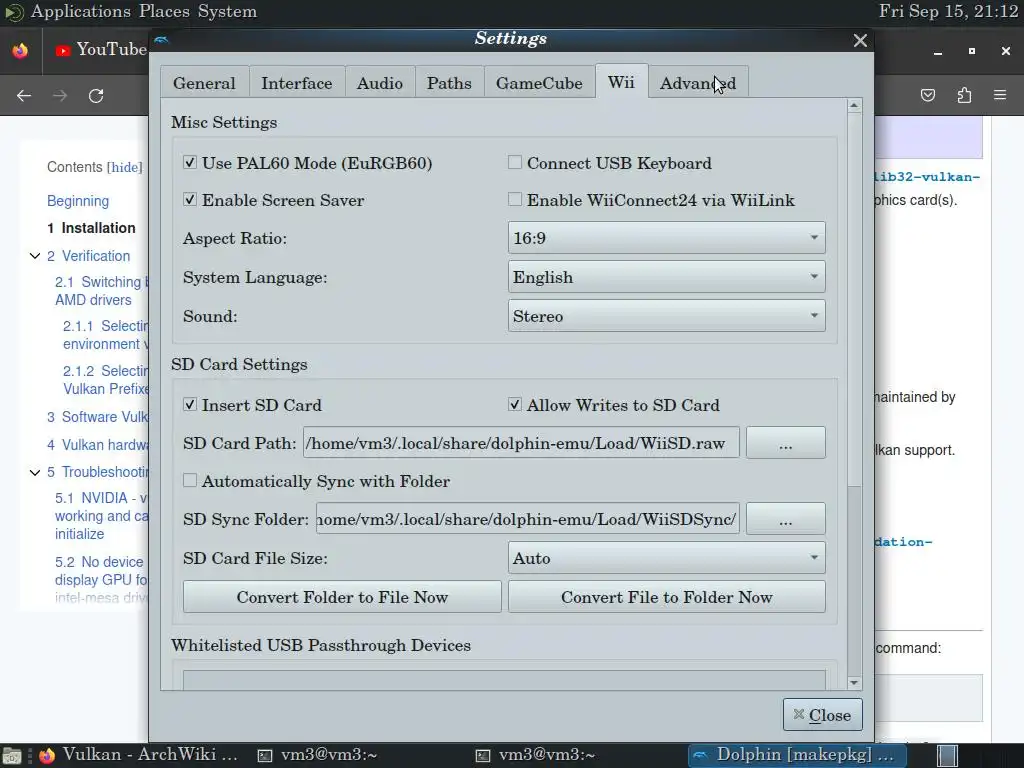
Task: Uncheck Allow Writes to SD Card
Action: coord(515,404)
